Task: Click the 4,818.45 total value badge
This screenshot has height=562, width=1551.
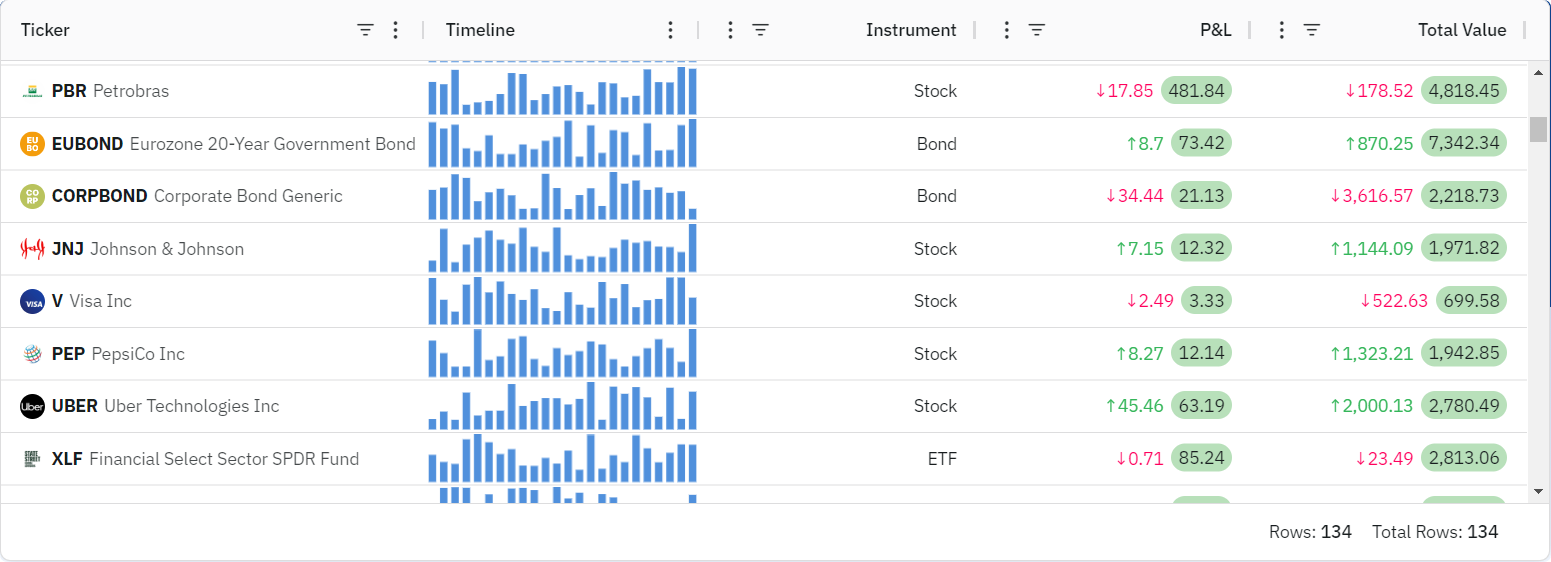Action: pos(1464,91)
